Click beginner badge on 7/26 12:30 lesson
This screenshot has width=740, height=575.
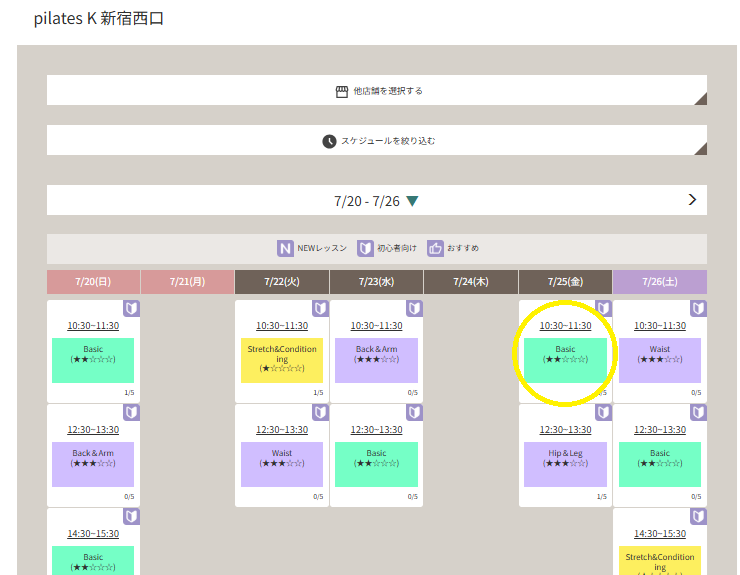pyautogui.click(x=698, y=412)
